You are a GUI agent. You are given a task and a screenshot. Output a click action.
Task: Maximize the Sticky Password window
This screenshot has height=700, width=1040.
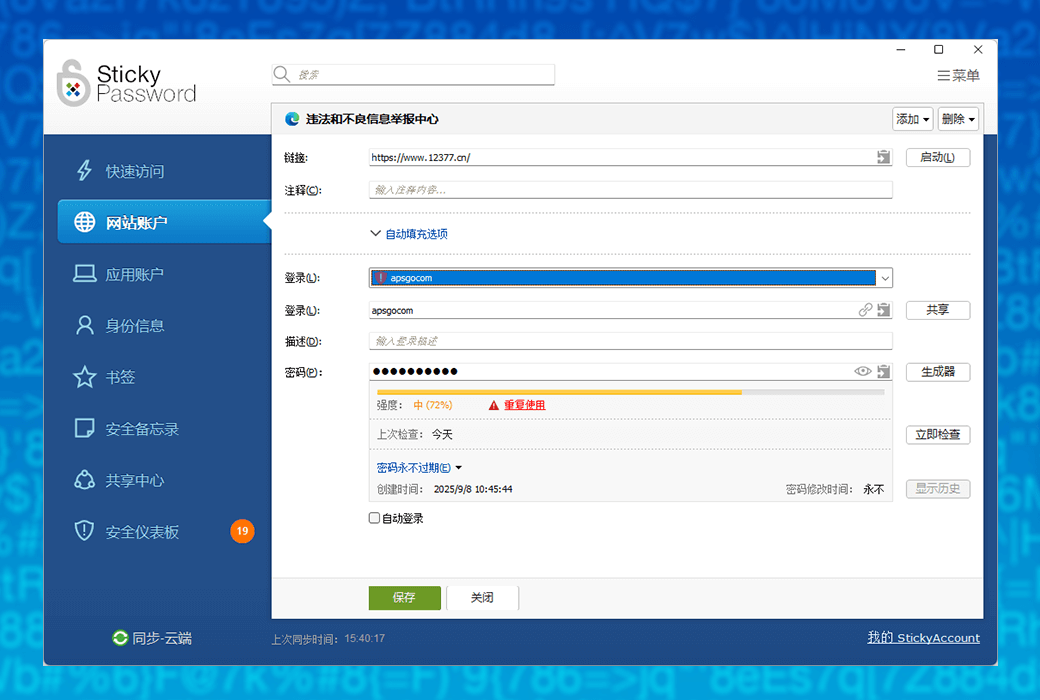point(939,50)
